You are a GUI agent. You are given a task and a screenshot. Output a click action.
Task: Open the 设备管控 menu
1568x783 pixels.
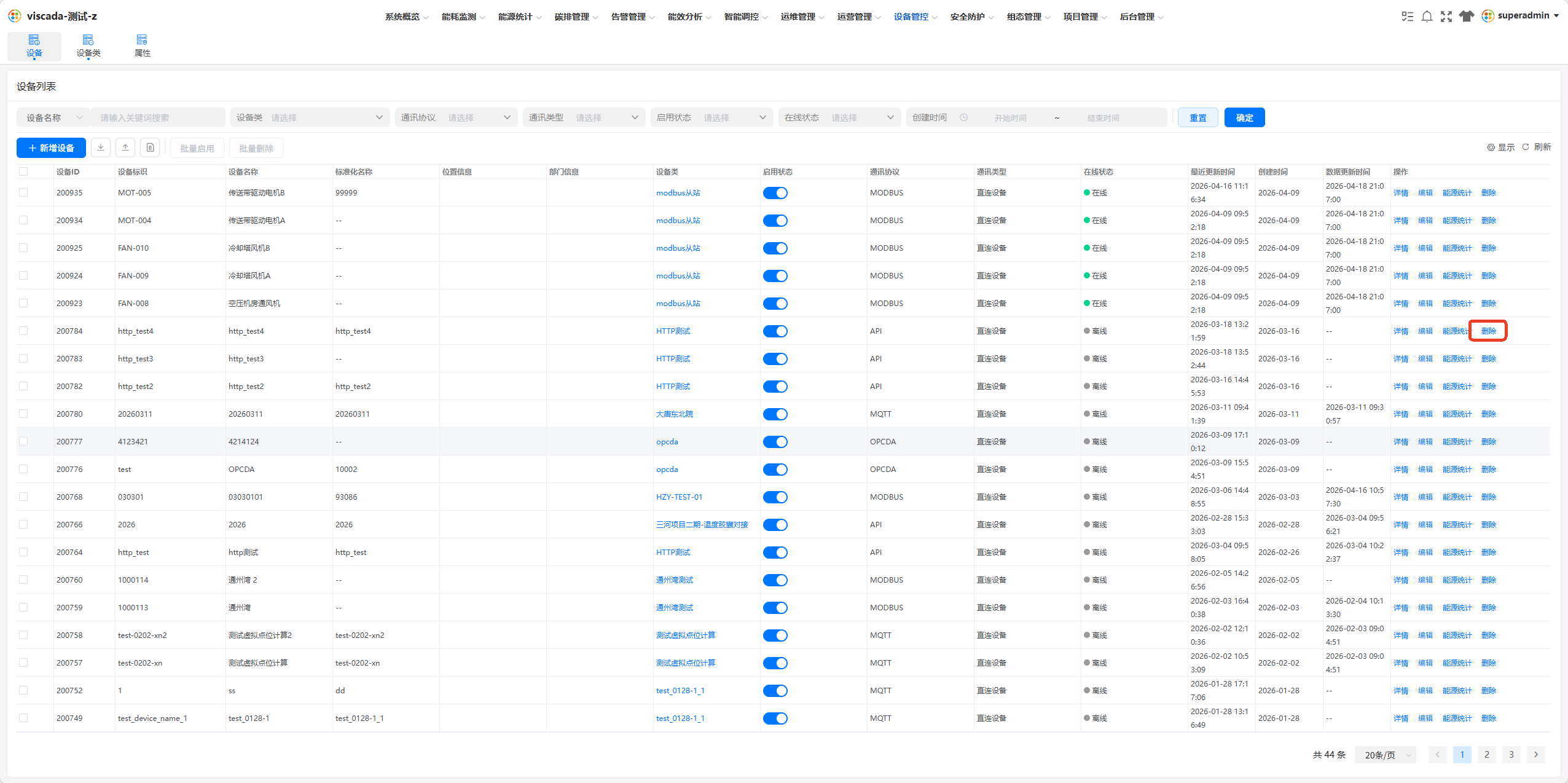point(915,17)
